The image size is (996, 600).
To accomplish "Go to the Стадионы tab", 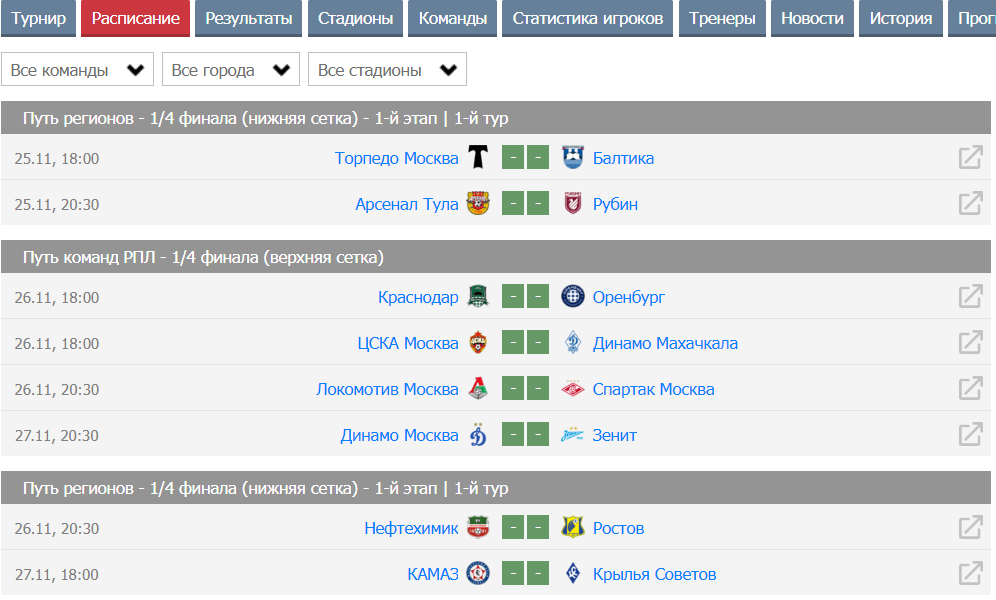I will click(355, 18).
